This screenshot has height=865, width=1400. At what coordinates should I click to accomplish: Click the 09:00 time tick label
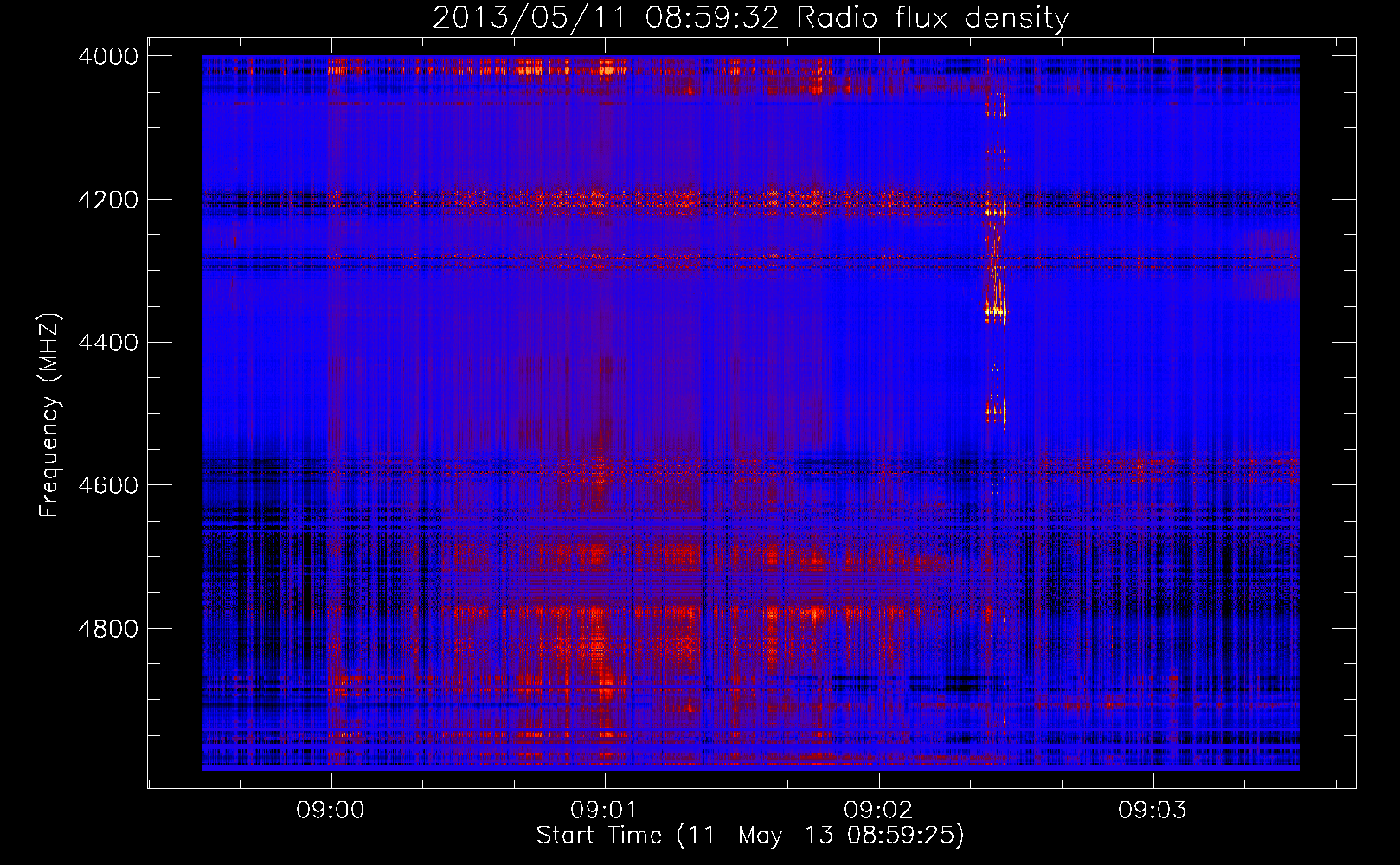click(331, 811)
